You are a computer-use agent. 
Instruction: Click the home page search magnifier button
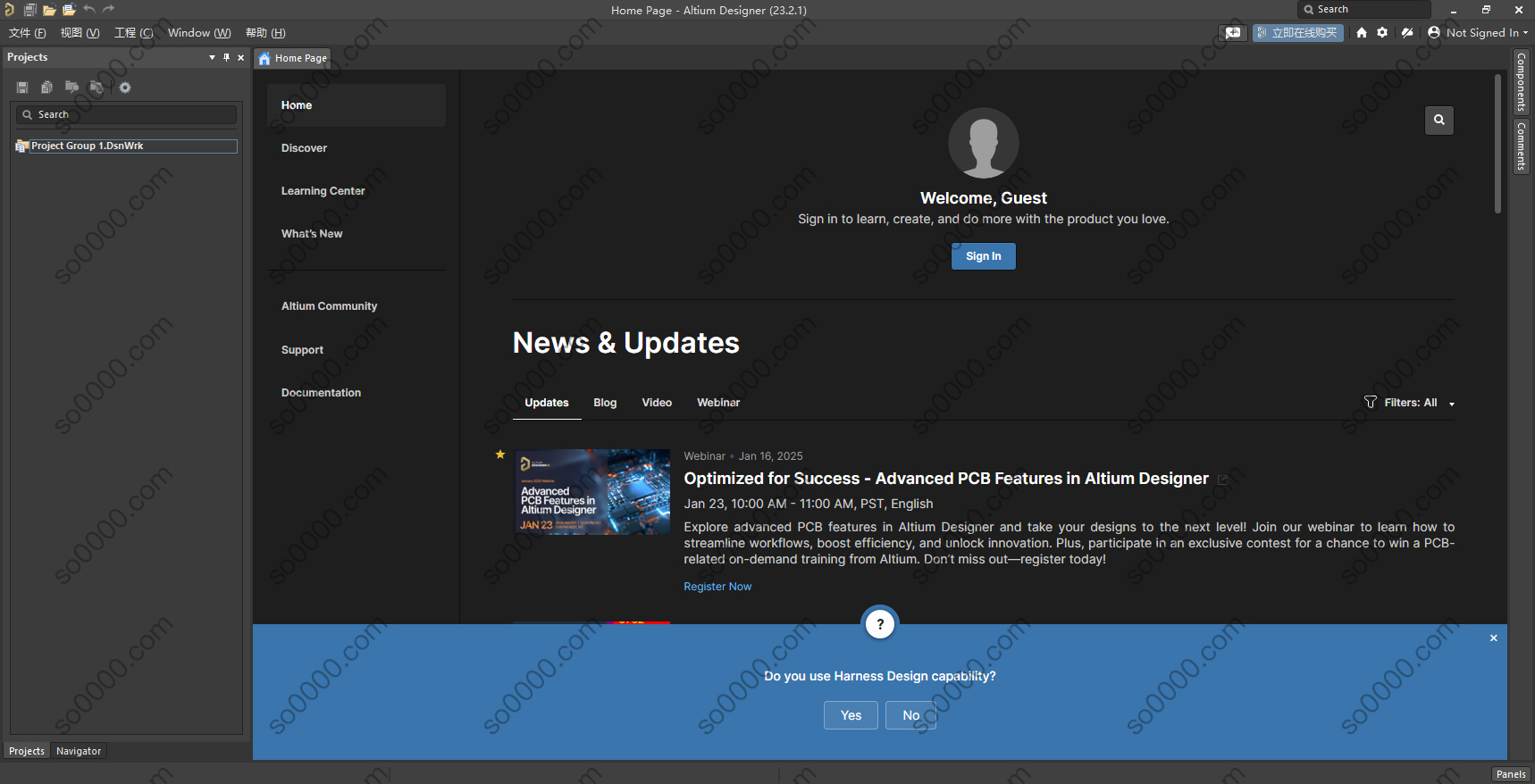(1439, 120)
